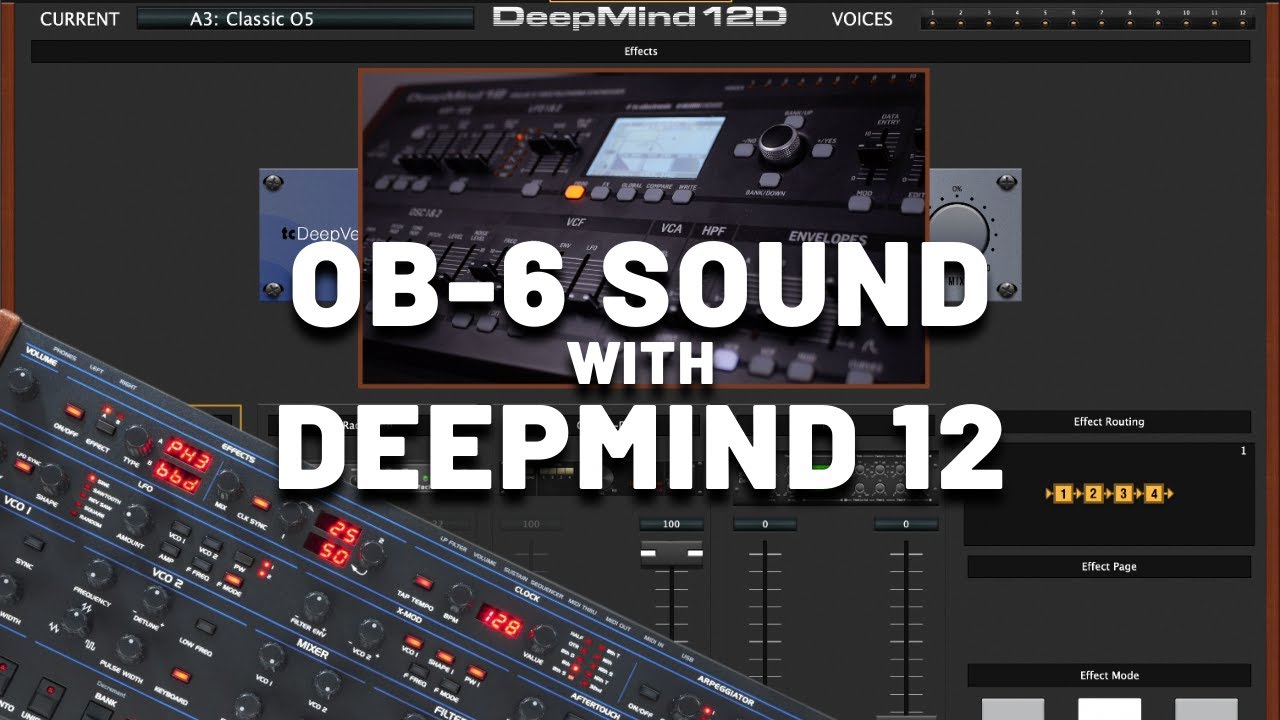
Task: Click the OB-6 X-Mod VCO 2 knob
Action: [x=369, y=632]
